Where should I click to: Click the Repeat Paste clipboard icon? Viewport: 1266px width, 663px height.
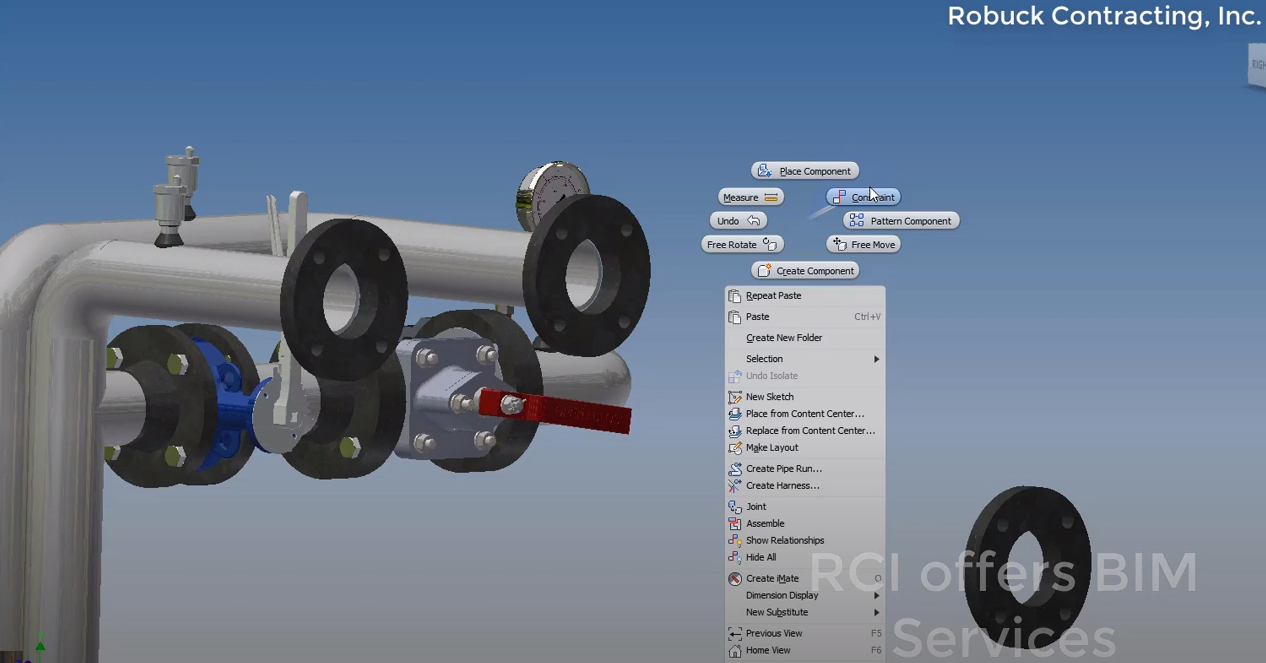(735, 296)
